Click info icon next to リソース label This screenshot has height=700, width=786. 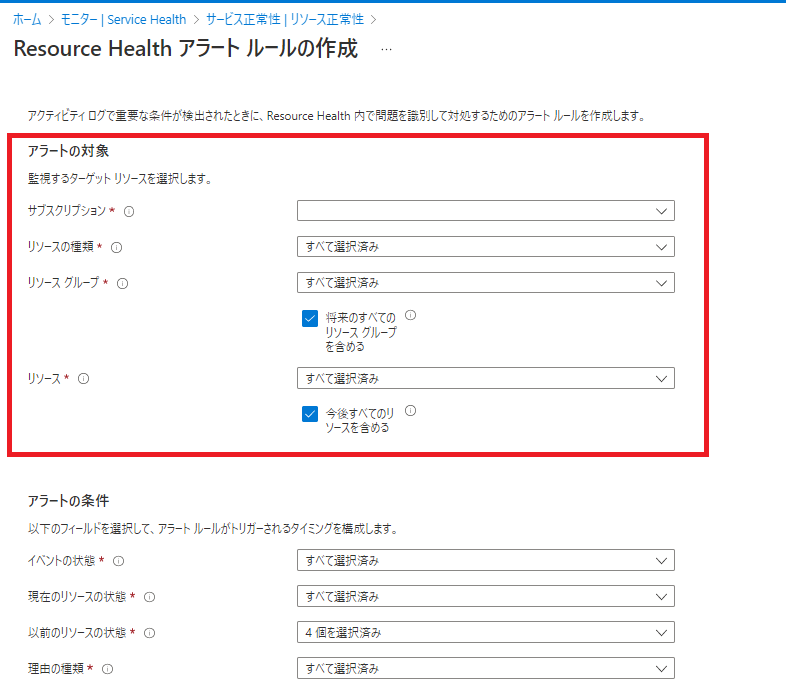(x=84, y=379)
